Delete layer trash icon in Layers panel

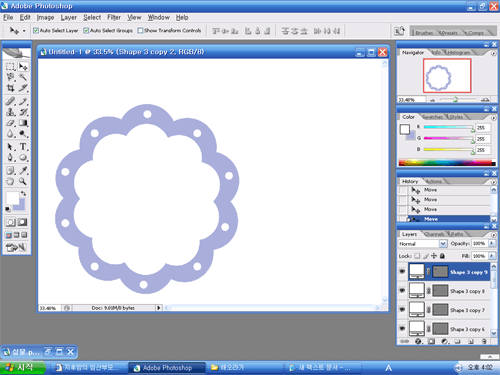pyautogui.click(x=484, y=341)
